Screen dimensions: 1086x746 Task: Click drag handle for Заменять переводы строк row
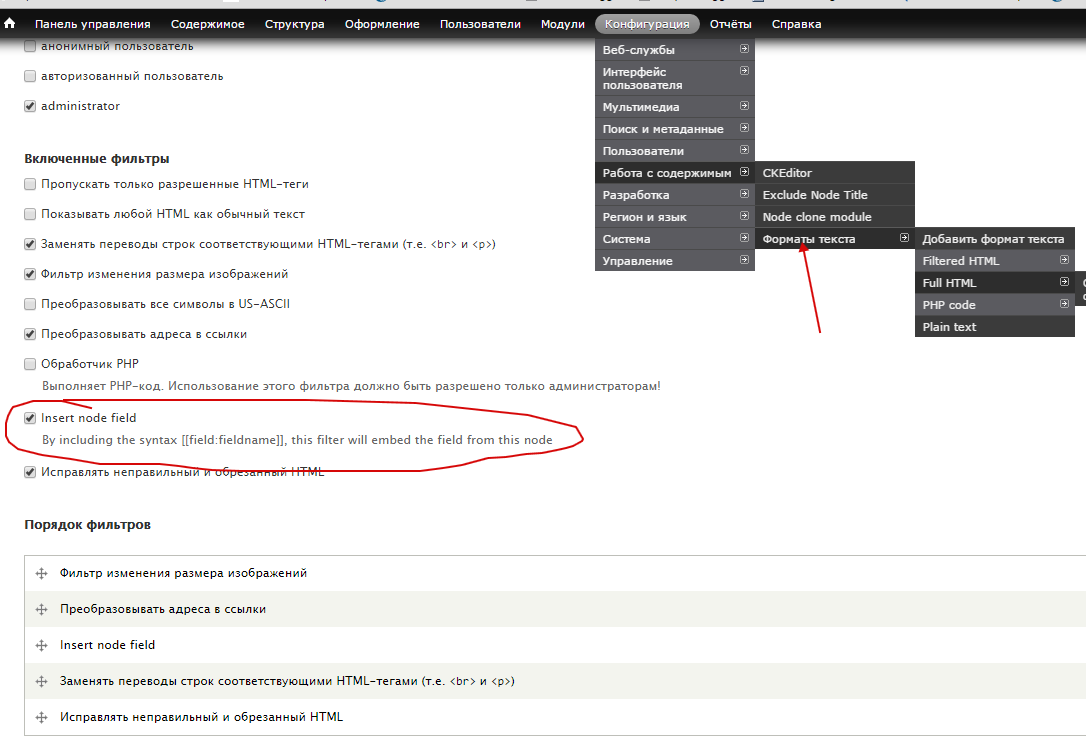click(42, 681)
